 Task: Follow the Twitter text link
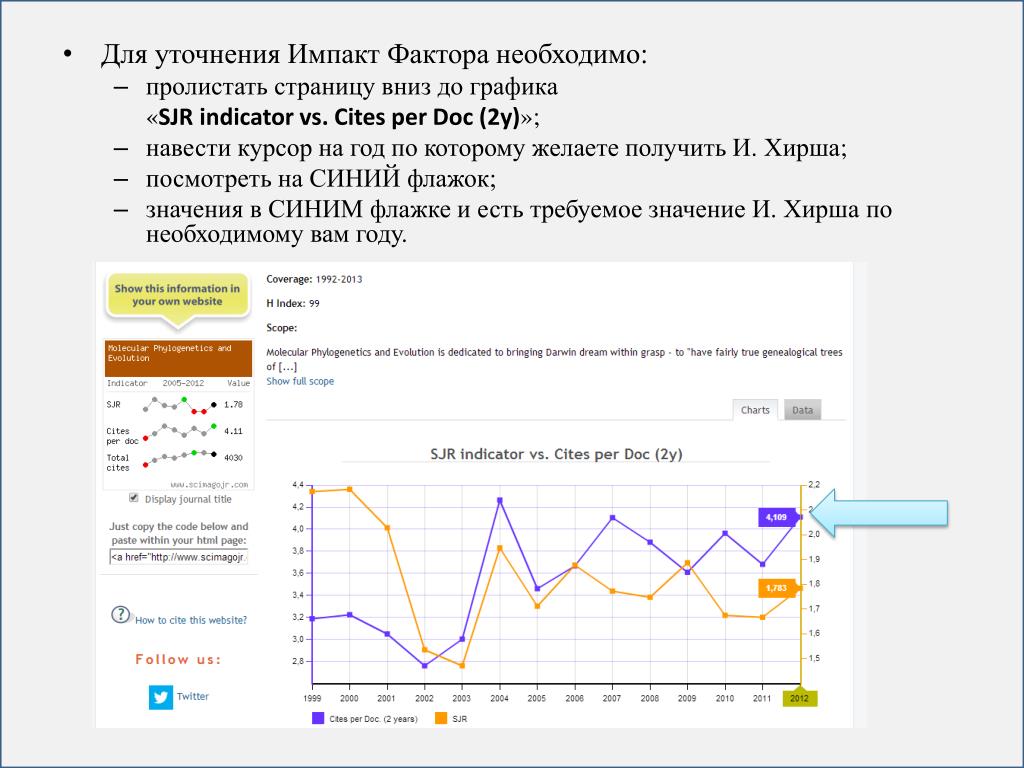[193, 696]
